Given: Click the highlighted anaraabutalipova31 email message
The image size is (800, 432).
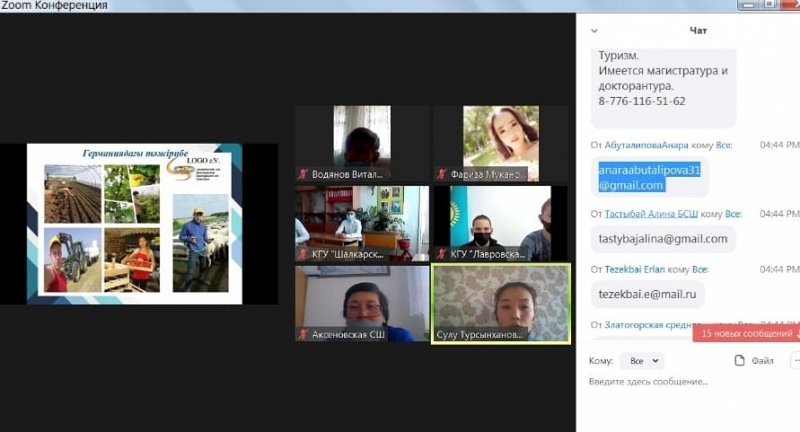Looking at the screenshot, I should point(649,177).
